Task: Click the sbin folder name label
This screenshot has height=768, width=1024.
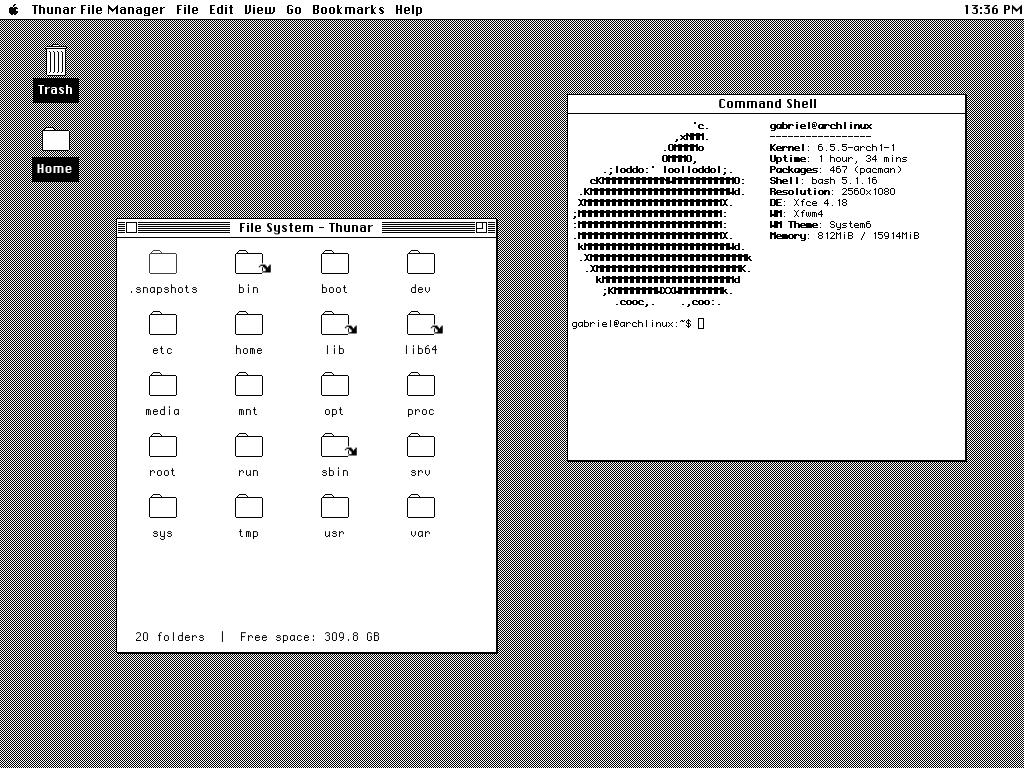Action: pyautogui.click(x=334, y=472)
